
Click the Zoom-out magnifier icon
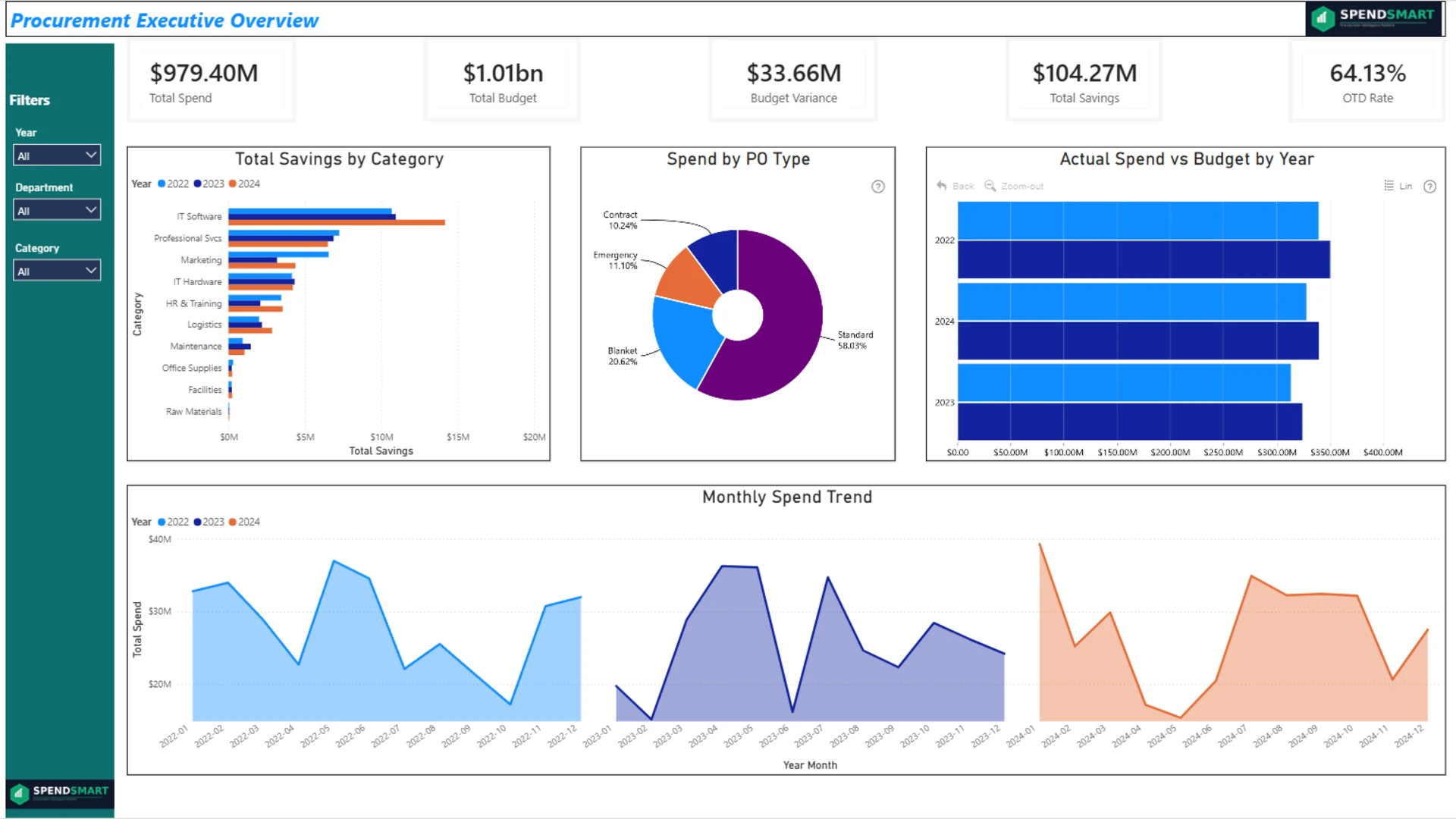990,186
